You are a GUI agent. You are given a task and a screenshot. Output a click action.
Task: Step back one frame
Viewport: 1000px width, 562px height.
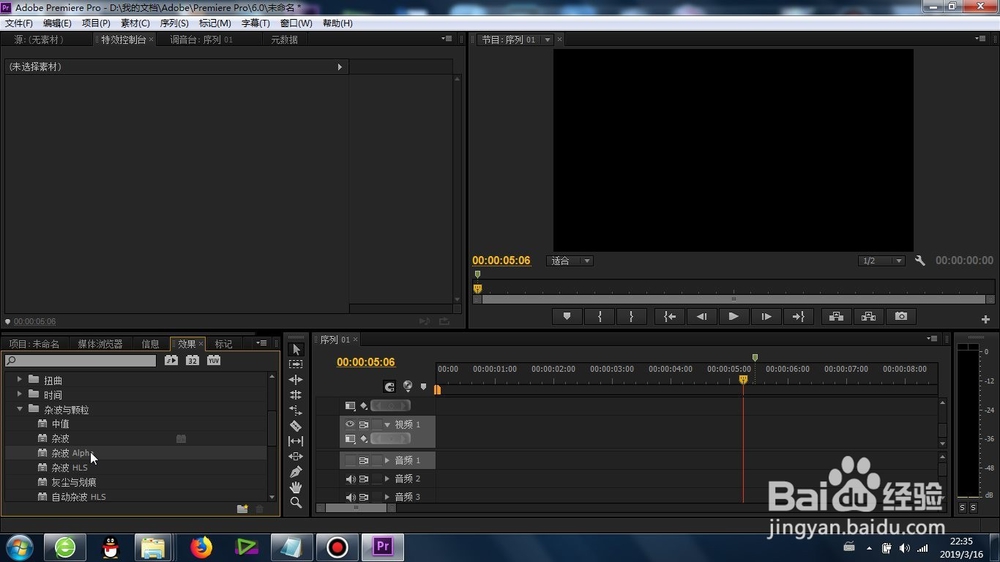point(702,316)
